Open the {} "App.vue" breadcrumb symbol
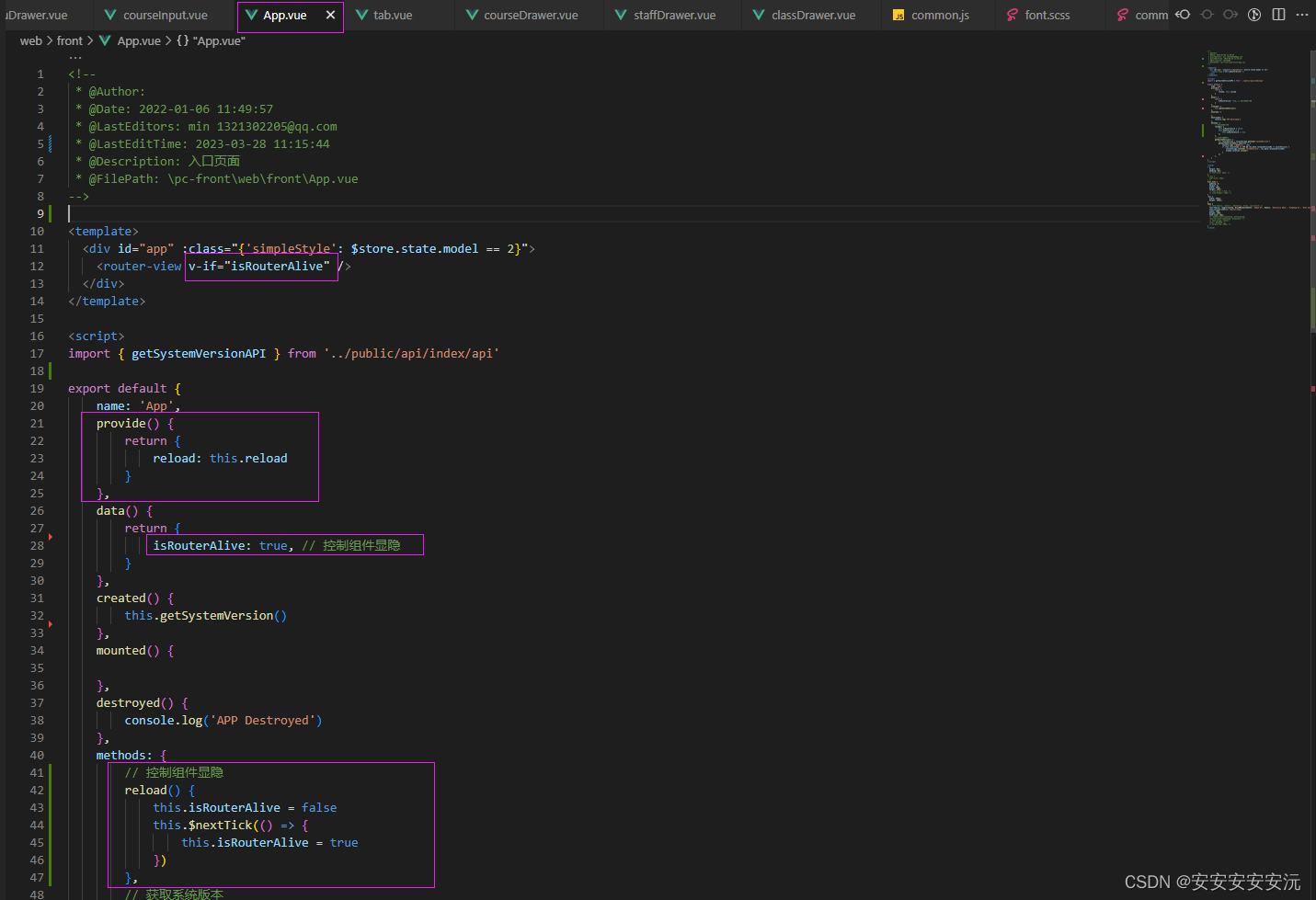1316x900 pixels. tap(211, 40)
